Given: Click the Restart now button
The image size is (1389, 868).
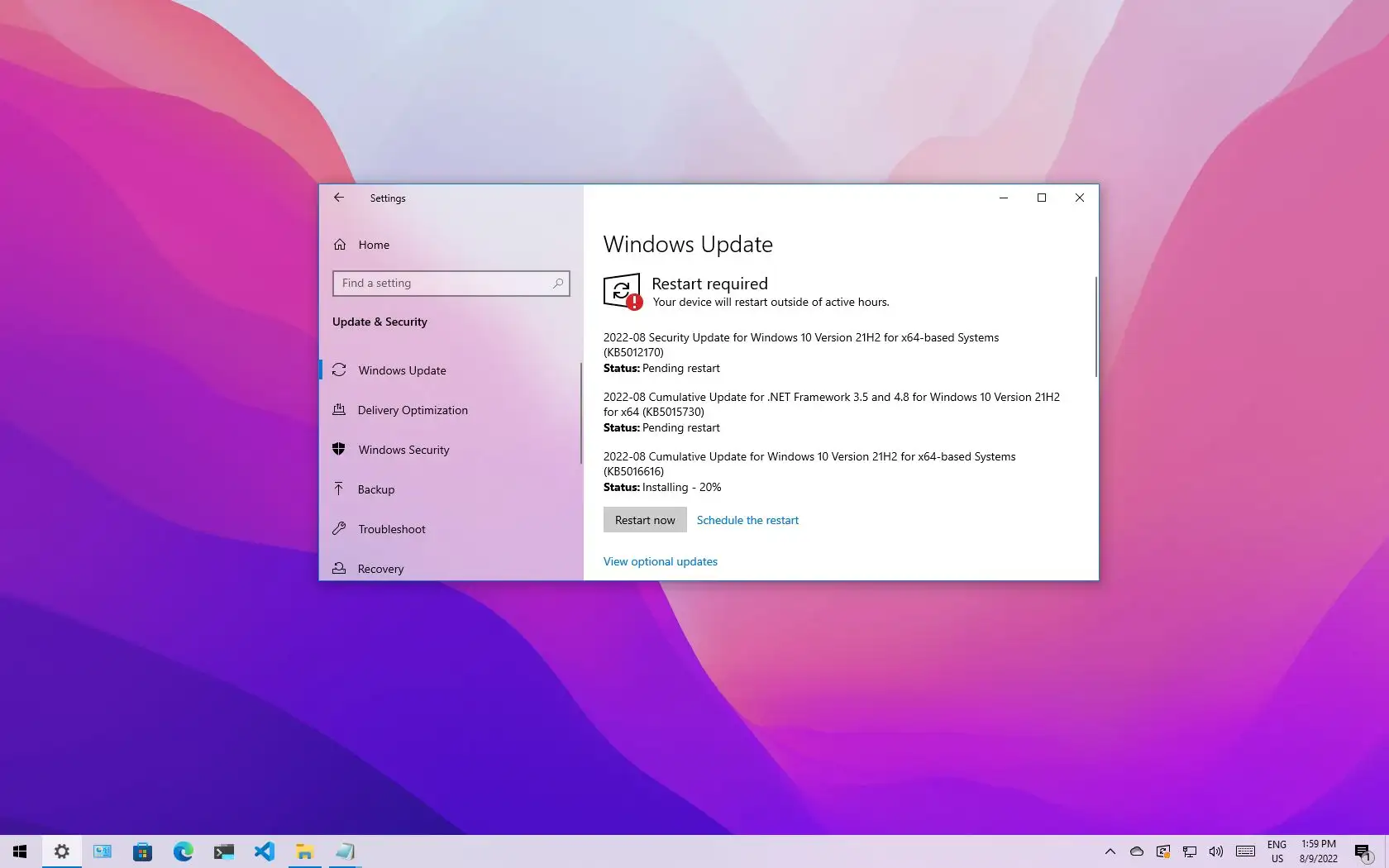Looking at the screenshot, I should 645,520.
